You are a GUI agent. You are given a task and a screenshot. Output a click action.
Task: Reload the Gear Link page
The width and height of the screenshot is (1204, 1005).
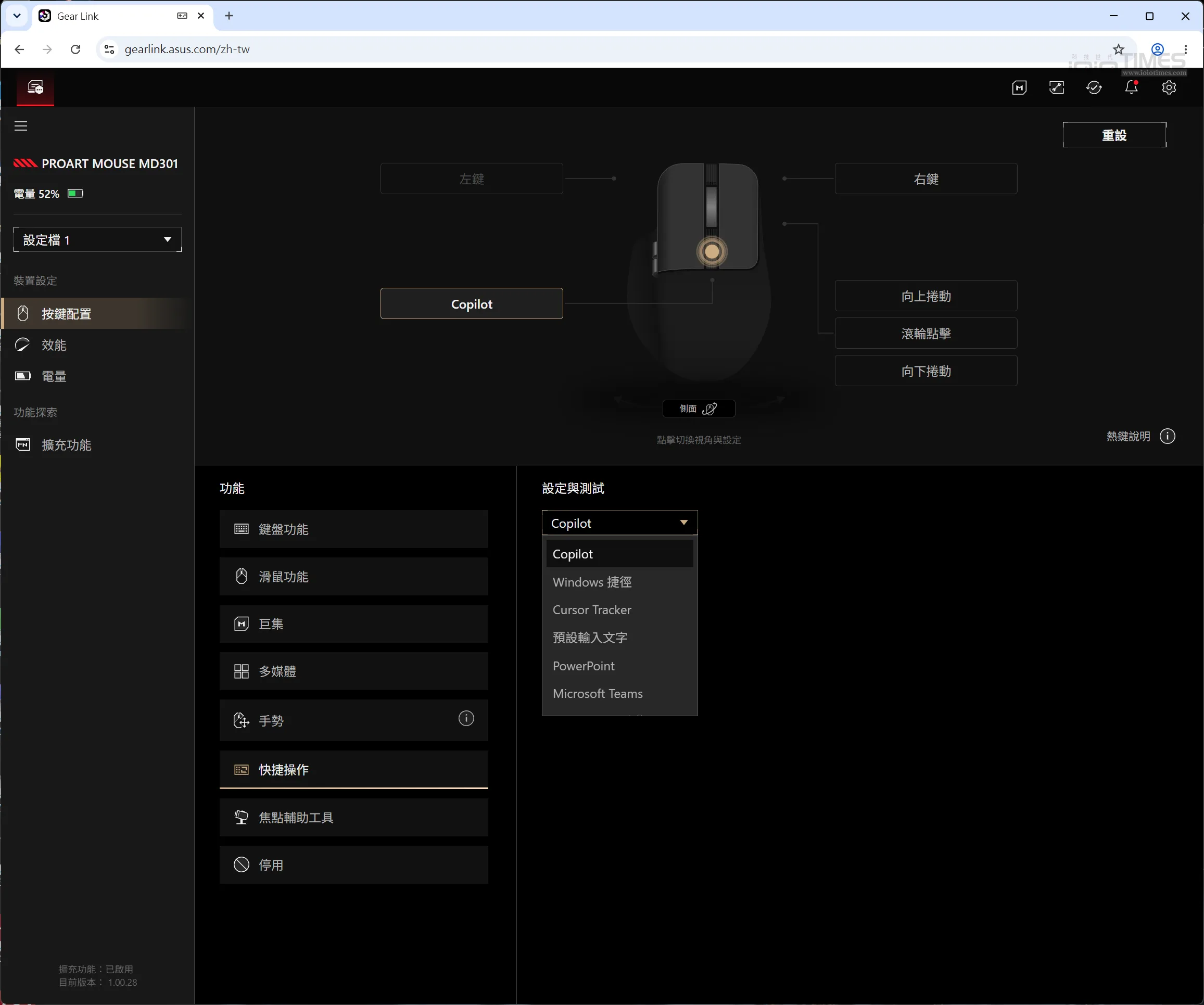pos(75,49)
